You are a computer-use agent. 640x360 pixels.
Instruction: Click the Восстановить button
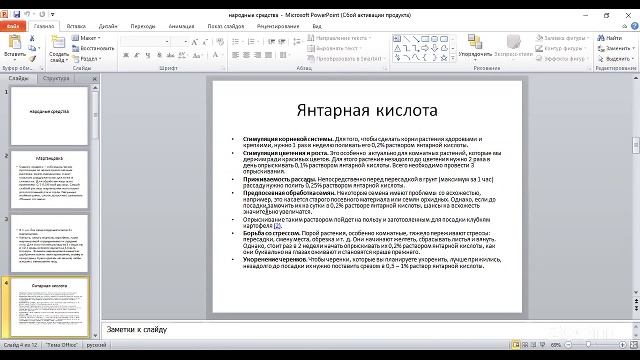(93, 48)
